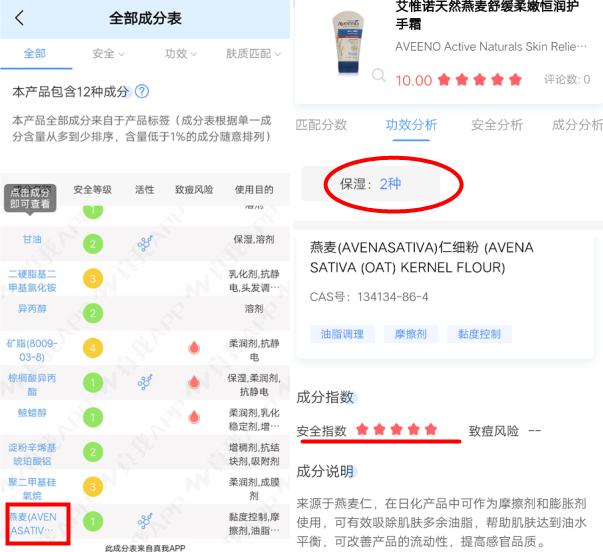Tap the 全部成分表 page title
Image resolution: width=603 pixels, height=552 pixels.
click(145, 18)
